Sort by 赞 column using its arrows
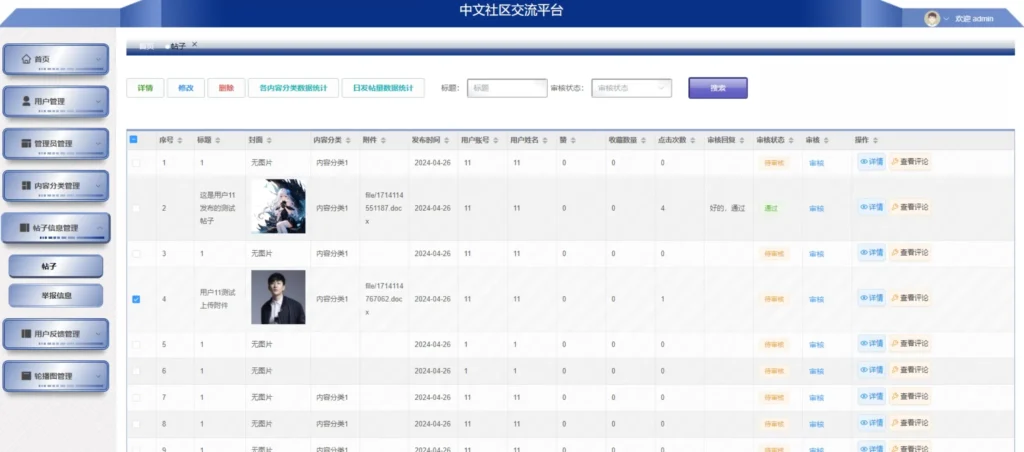Image resolution: width=1024 pixels, height=452 pixels. (x=573, y=140)
